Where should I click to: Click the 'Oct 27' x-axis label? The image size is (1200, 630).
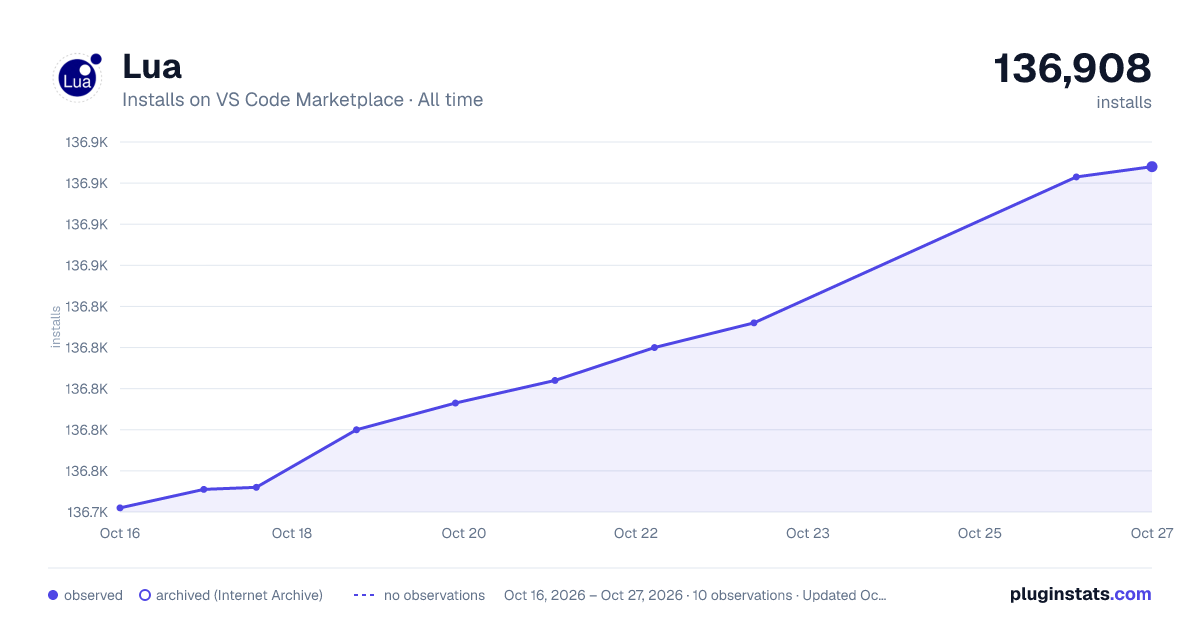[x=1151, y=533]
